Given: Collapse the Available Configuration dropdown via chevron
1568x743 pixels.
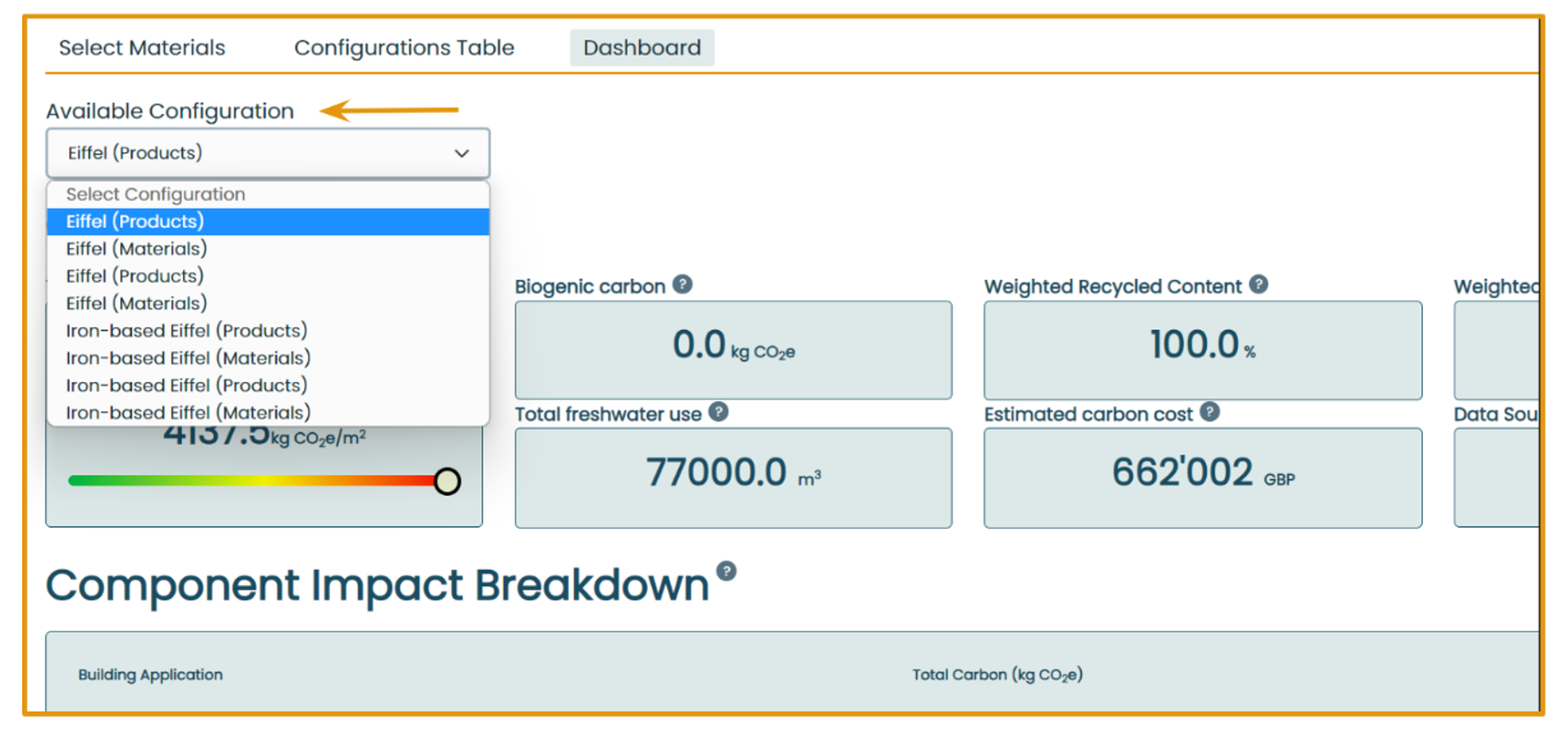Looking at the screenshot, I should [462, 154].
